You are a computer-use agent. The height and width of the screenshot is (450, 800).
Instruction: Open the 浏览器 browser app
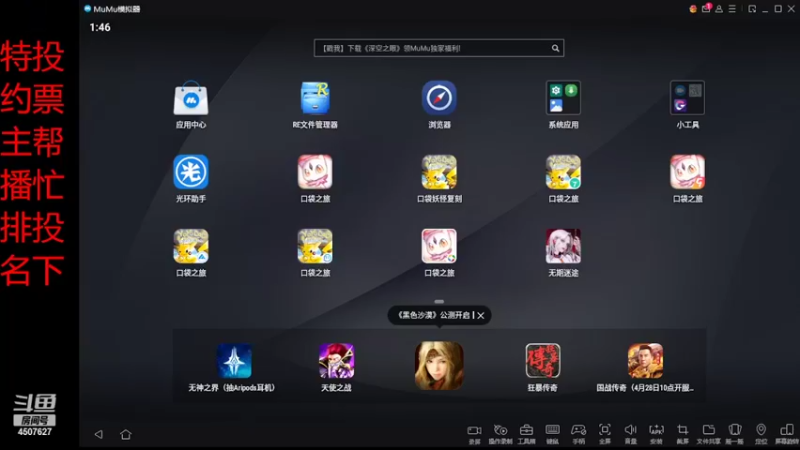coord(439,98)
